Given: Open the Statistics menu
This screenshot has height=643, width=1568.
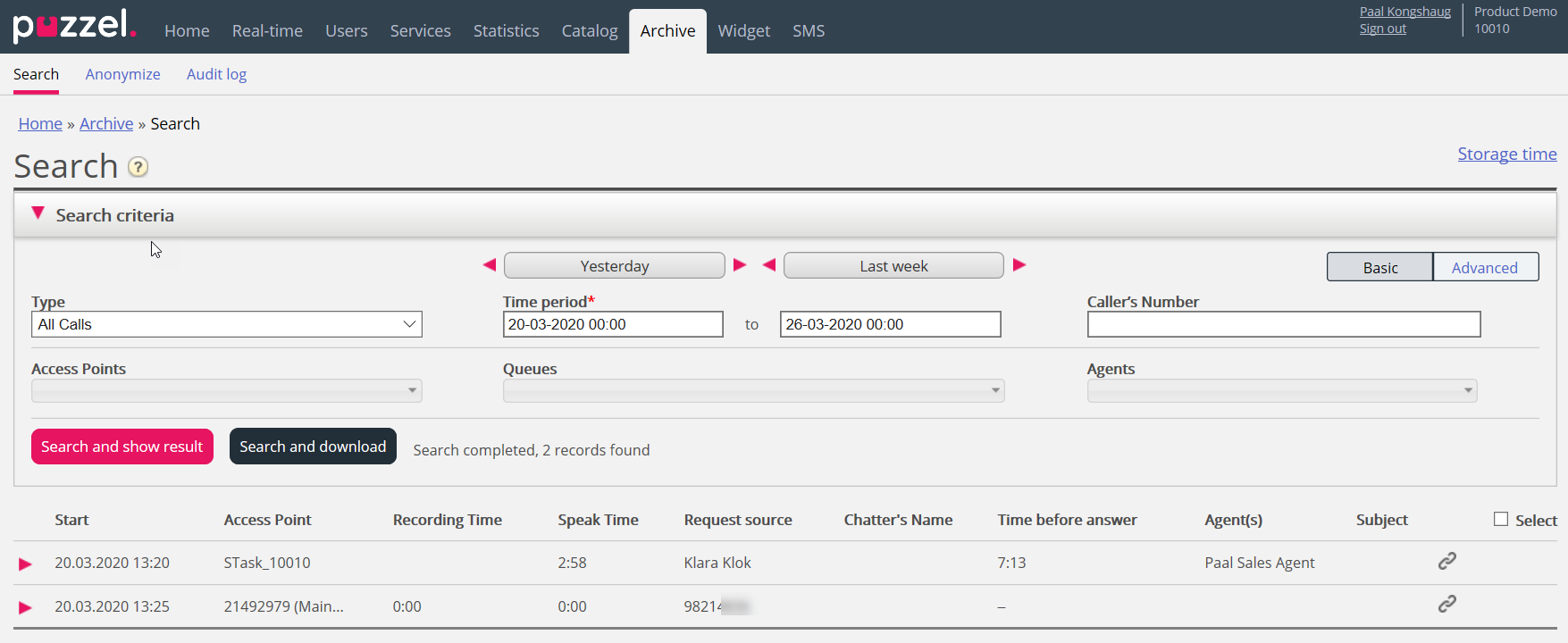Looking at the screenshot, I should point(506,31).
